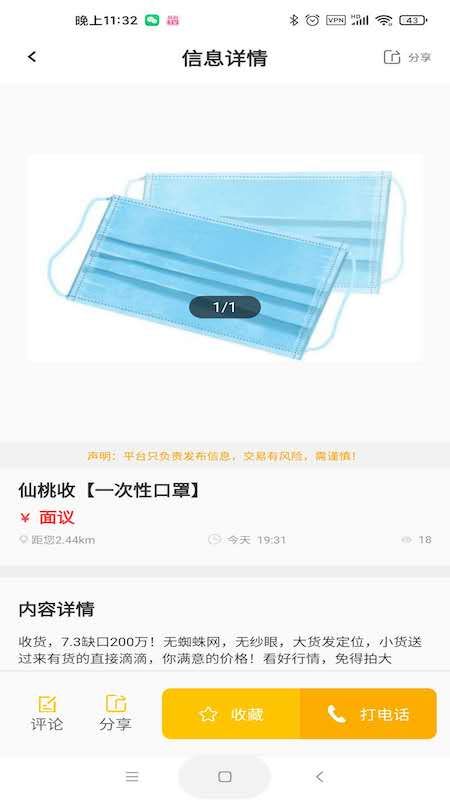Favorite this listing with 收藏 button
Viewport: 450px width, 800px height.
tap(231, 714)
